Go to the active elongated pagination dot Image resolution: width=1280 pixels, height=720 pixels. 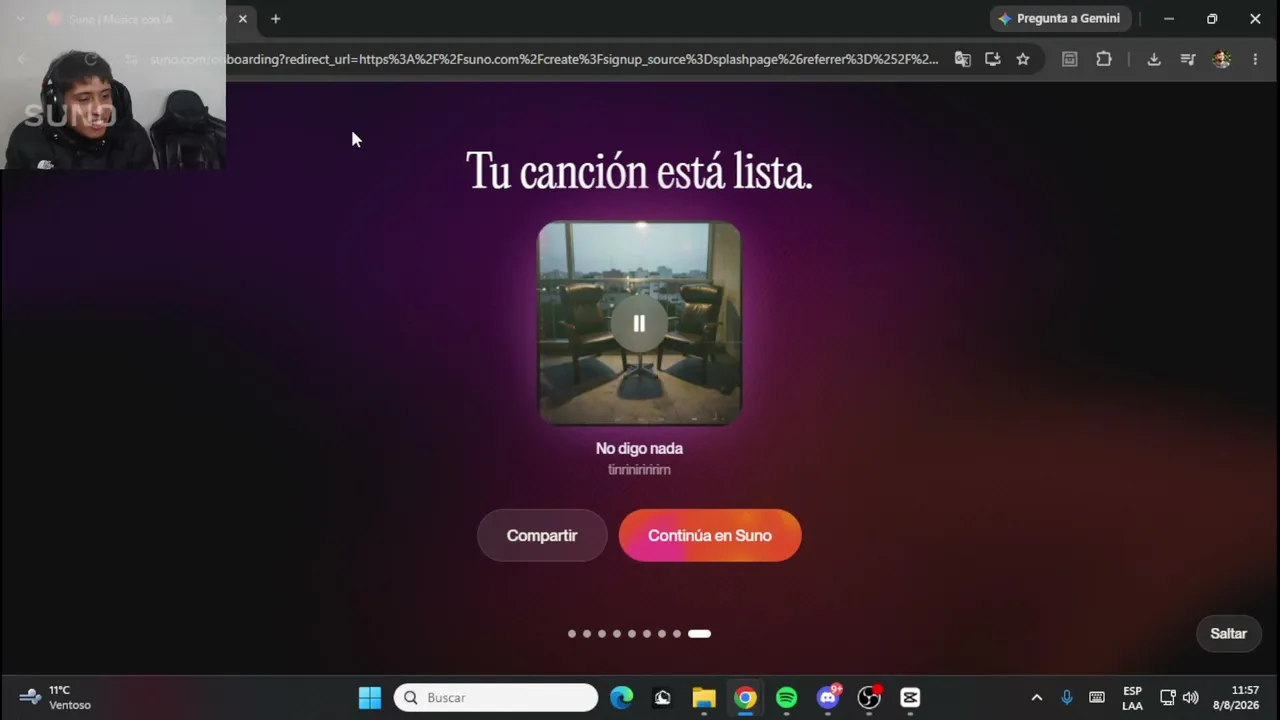[x=699, y=633]
